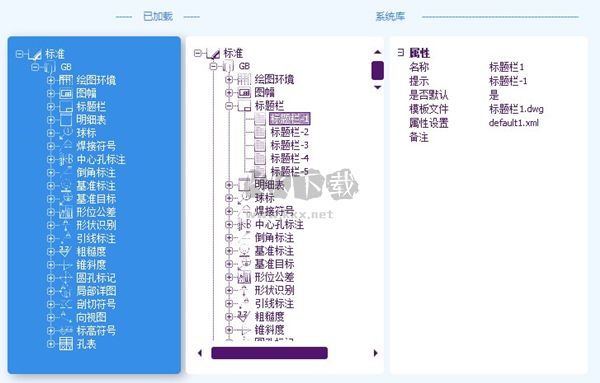This screenshot has width=600, height=383.
Task: Click 明细表 icon in system library tree
Action: click(x=245, y=185)
